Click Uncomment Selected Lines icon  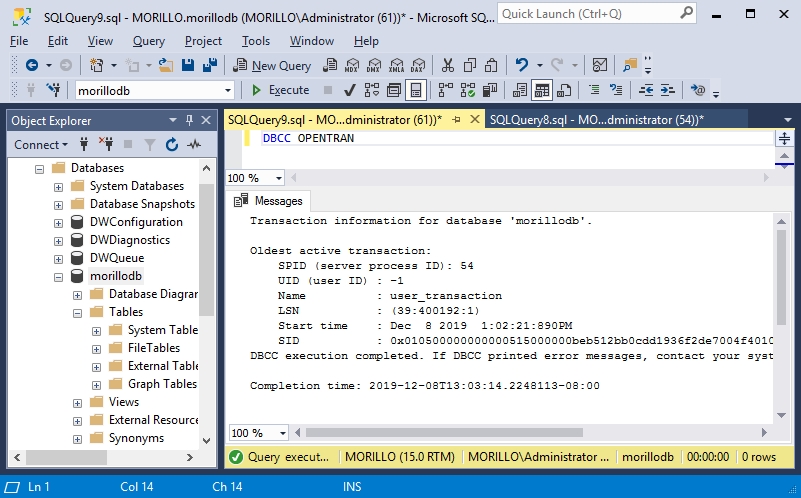pos(616,90)
